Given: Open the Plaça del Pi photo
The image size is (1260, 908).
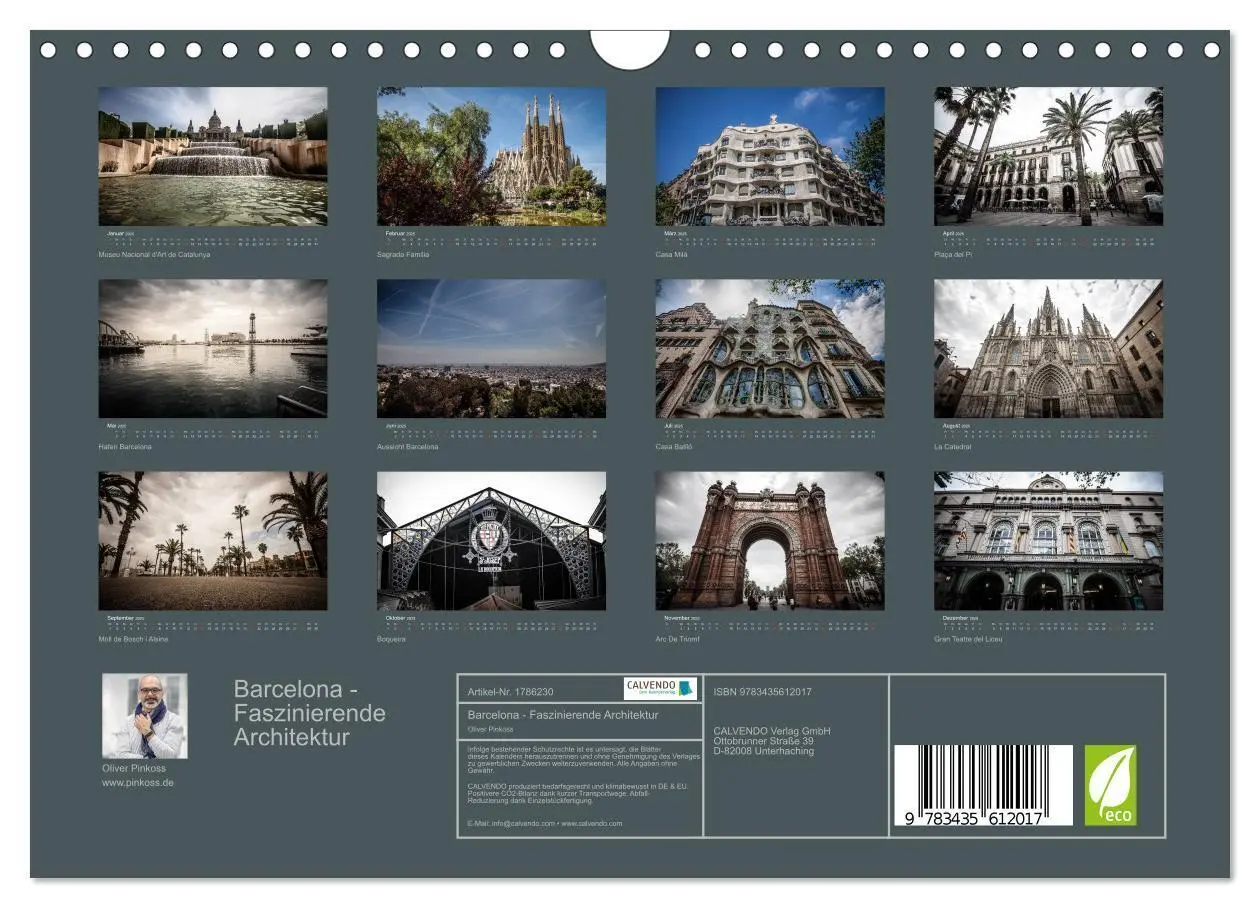Looking at the screenshot, I should point(1049,156).
